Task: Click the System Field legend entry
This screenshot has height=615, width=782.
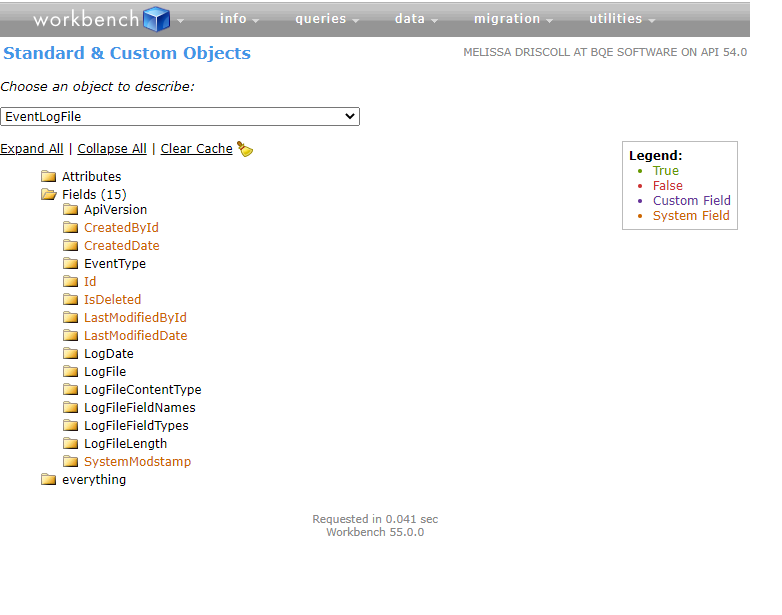Action: click(x=691, y=215)
